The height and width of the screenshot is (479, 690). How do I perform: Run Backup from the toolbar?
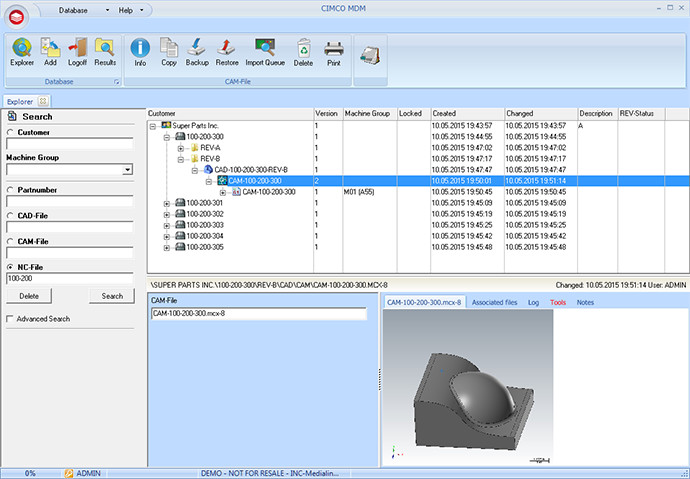click(x=197, y=48)
